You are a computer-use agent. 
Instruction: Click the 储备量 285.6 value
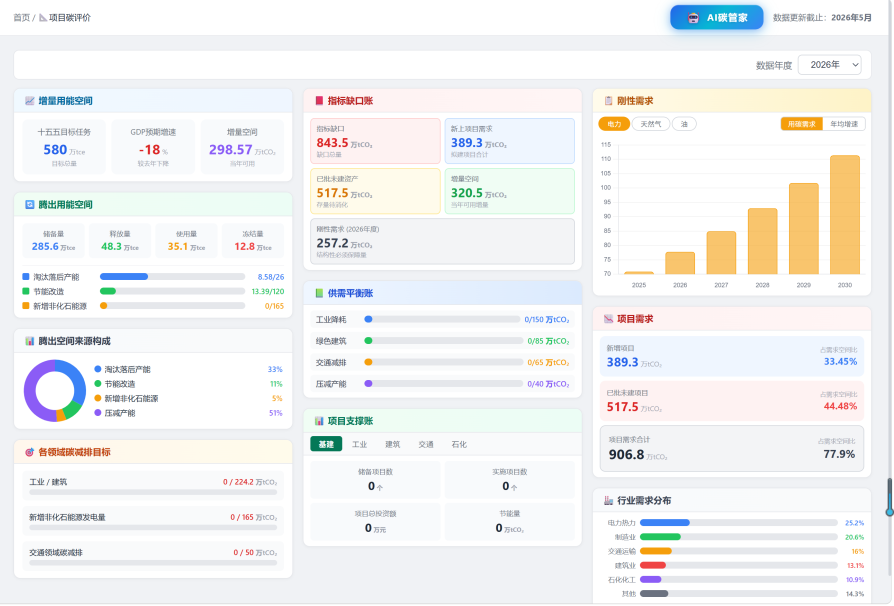pos(45,246)
